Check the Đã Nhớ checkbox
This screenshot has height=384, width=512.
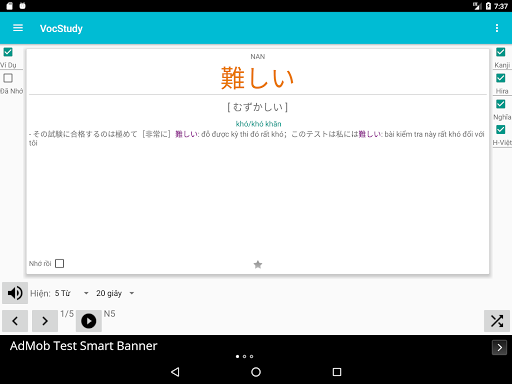pos(8,78)
